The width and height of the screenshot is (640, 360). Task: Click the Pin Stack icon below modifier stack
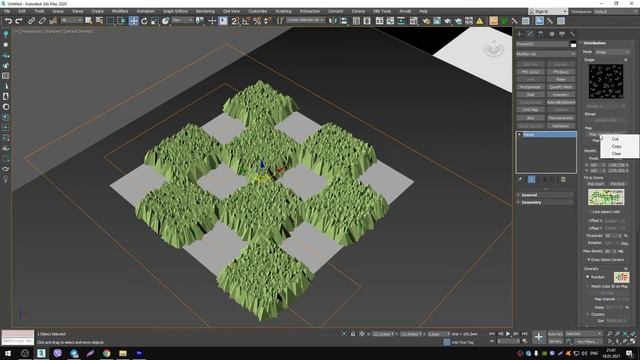pyautogui.click(x=520, y=179)
